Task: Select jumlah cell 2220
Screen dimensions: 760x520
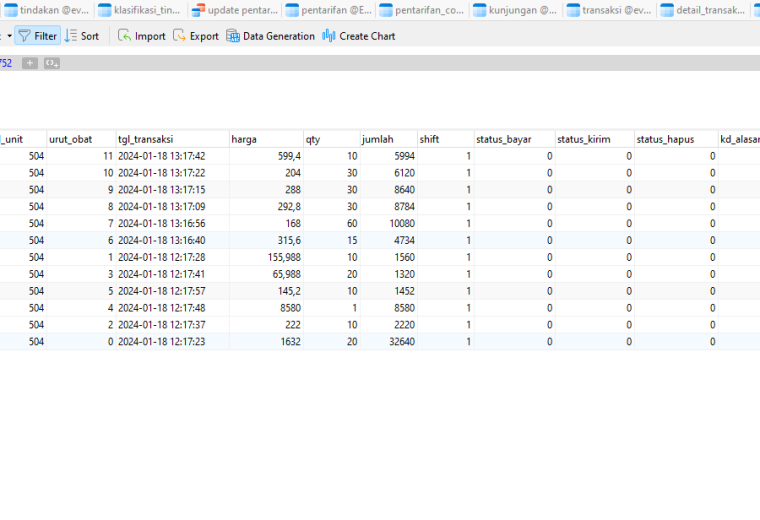Action: click(388, 325)
